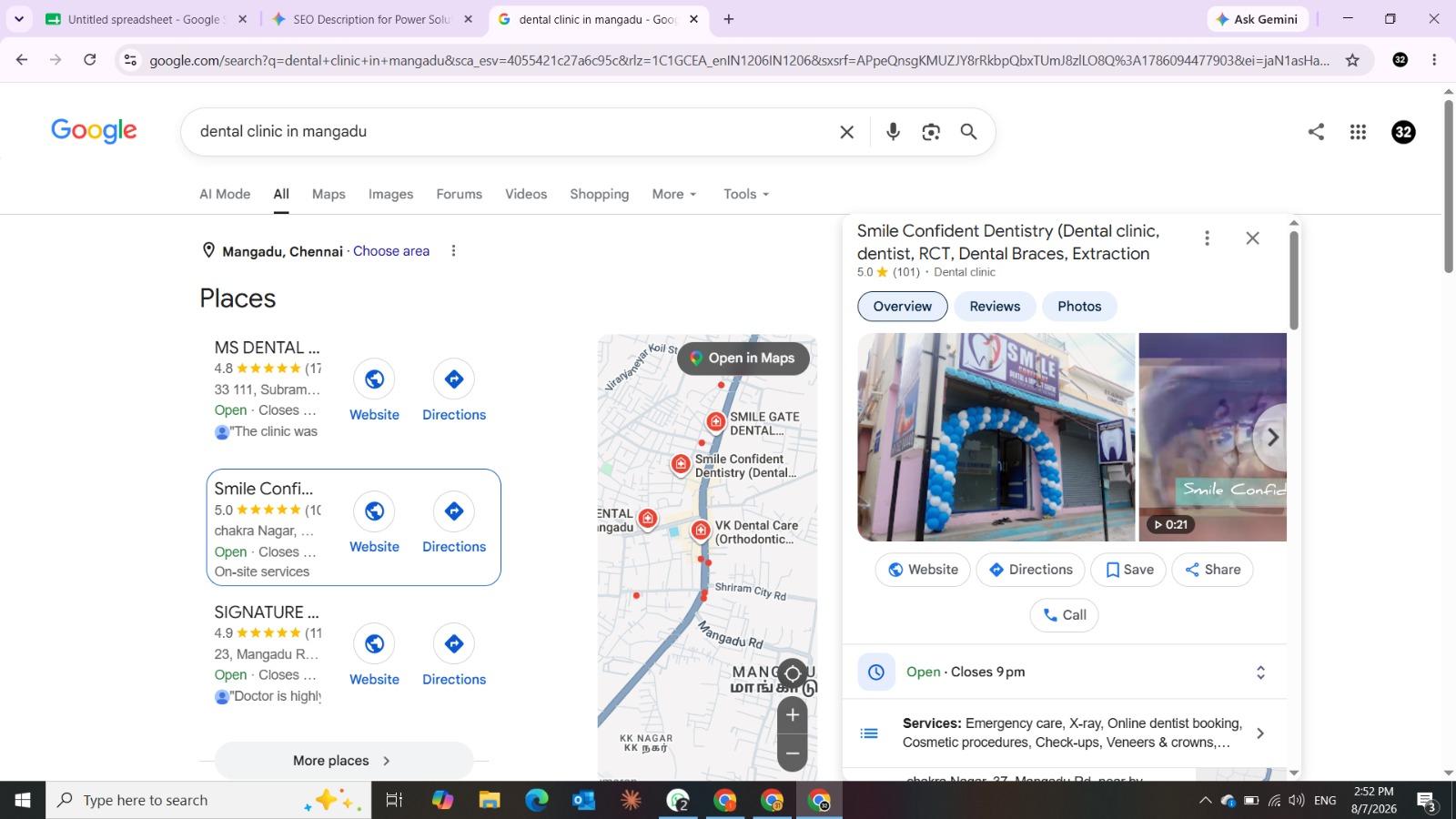The width and height of the screenshot is (1456, 819).
Task: Show next photo in the carousel
Action: (1272, 438)
